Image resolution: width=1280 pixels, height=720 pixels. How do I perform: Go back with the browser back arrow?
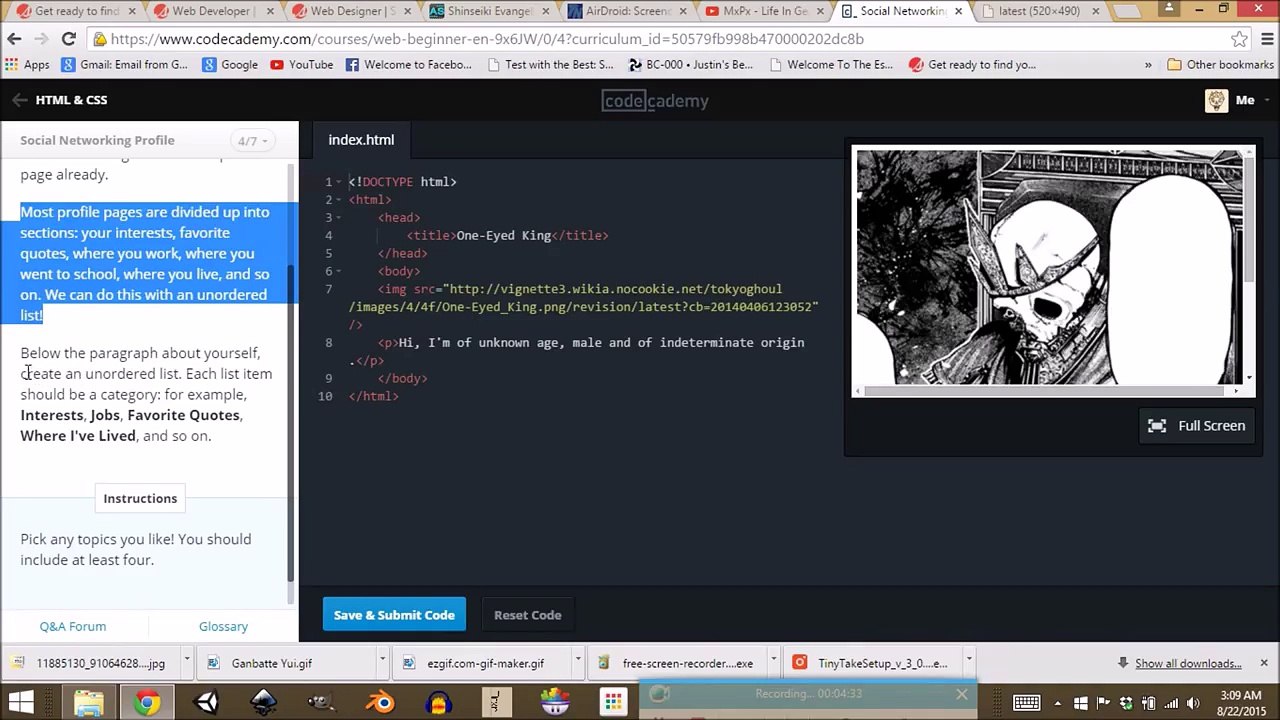click(14, 39)
